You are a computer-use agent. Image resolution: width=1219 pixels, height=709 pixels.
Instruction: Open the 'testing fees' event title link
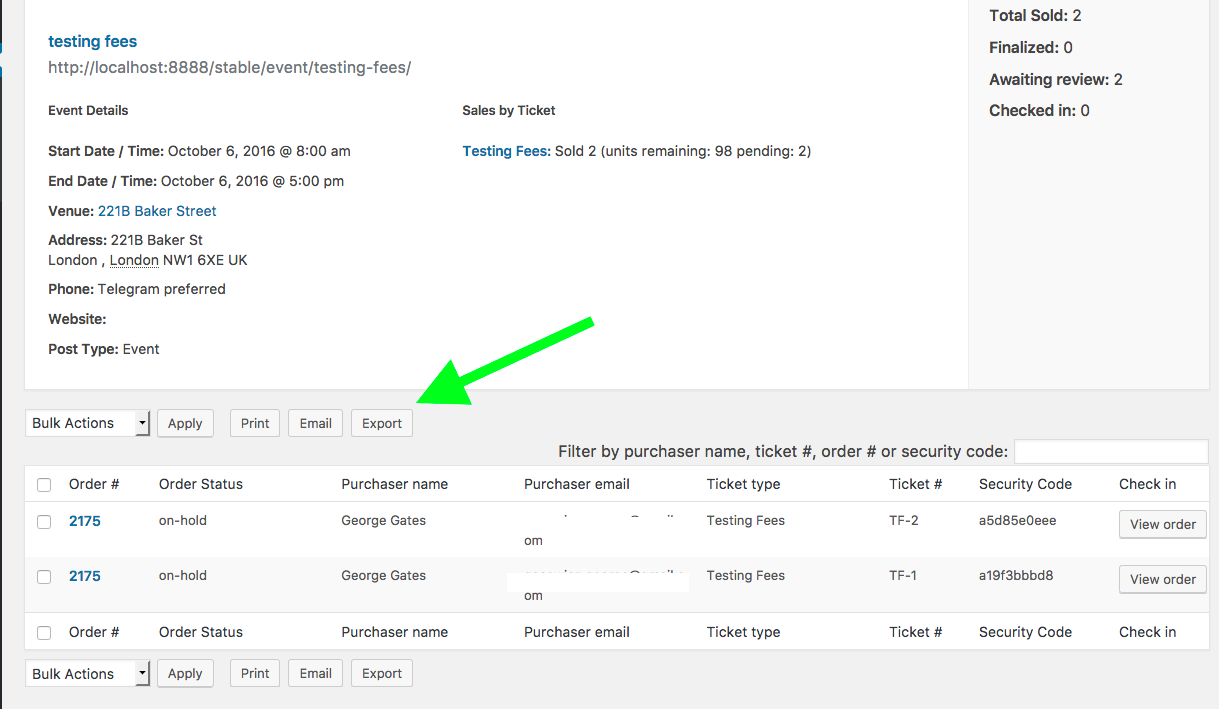[92, 42]
